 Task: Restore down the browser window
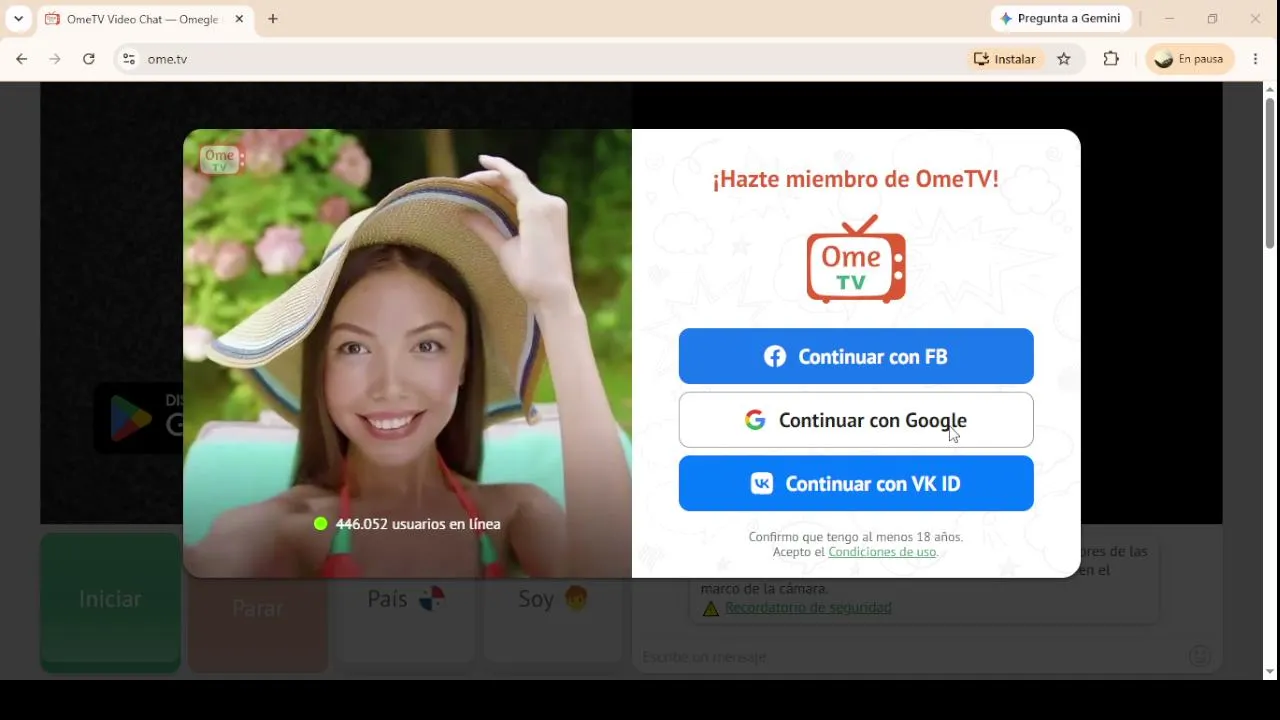tap(1212, 19)
